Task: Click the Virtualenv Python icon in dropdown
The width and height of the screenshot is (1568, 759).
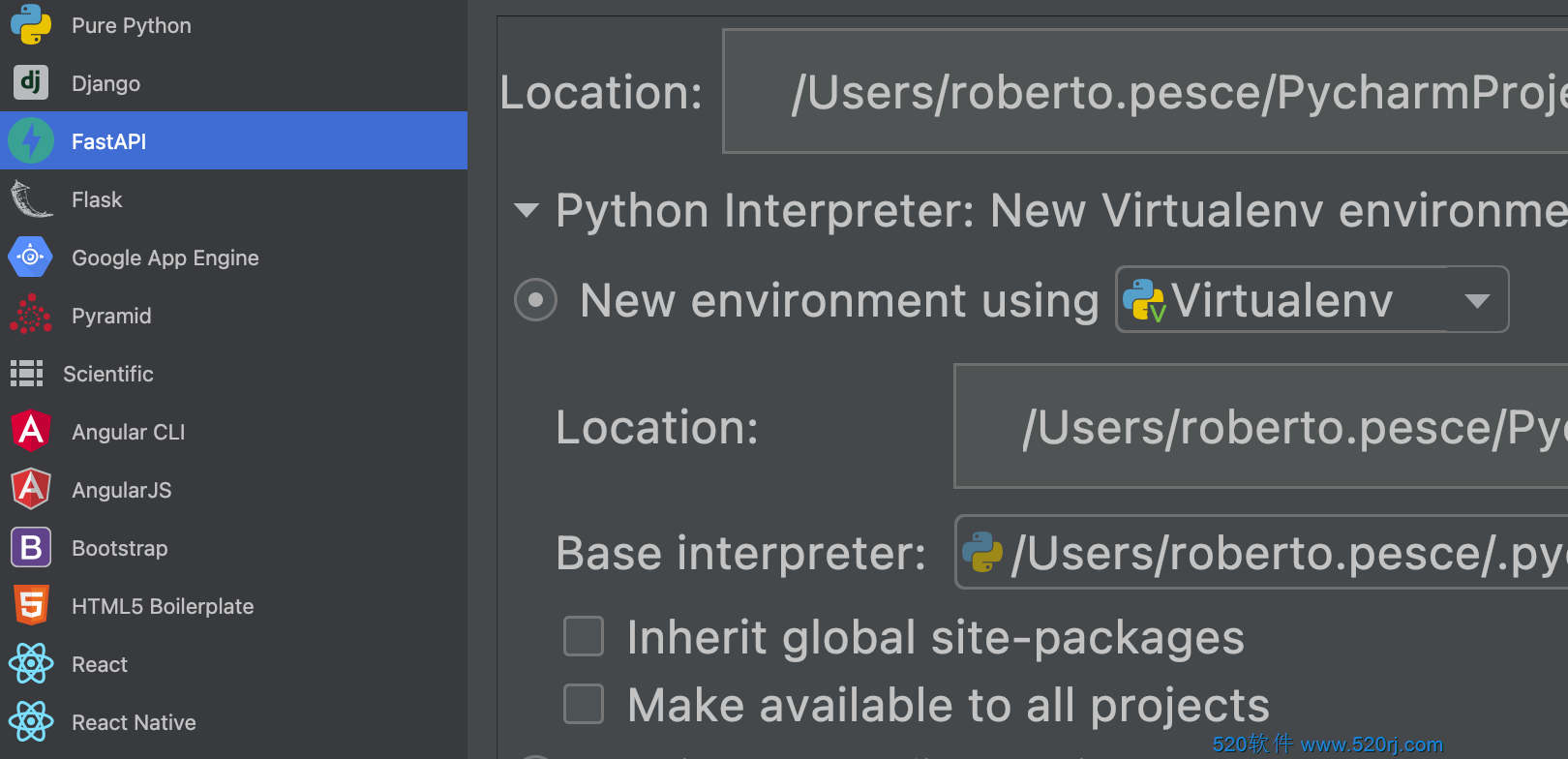Action: point(1144,300)
